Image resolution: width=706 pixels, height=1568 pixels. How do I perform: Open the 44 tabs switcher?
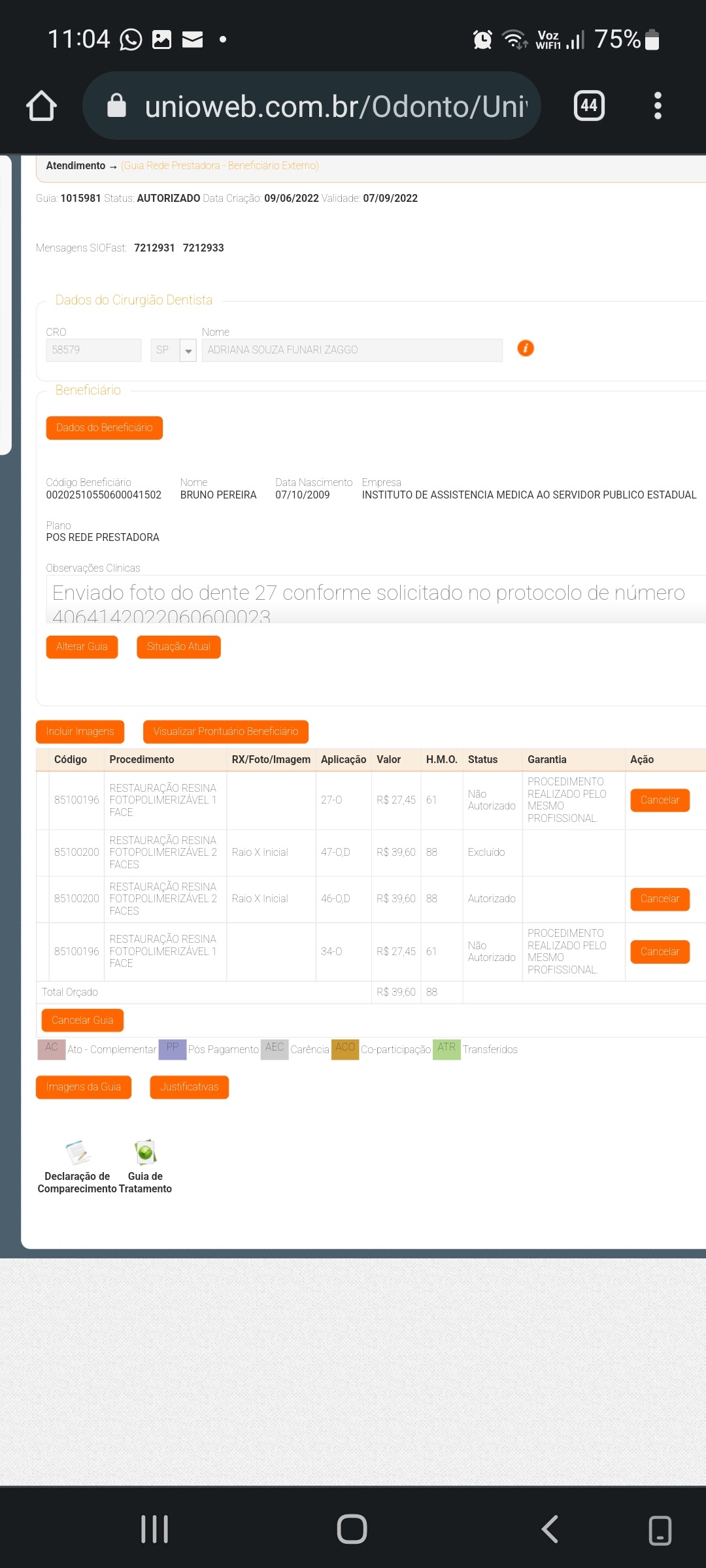pos(589,105)
